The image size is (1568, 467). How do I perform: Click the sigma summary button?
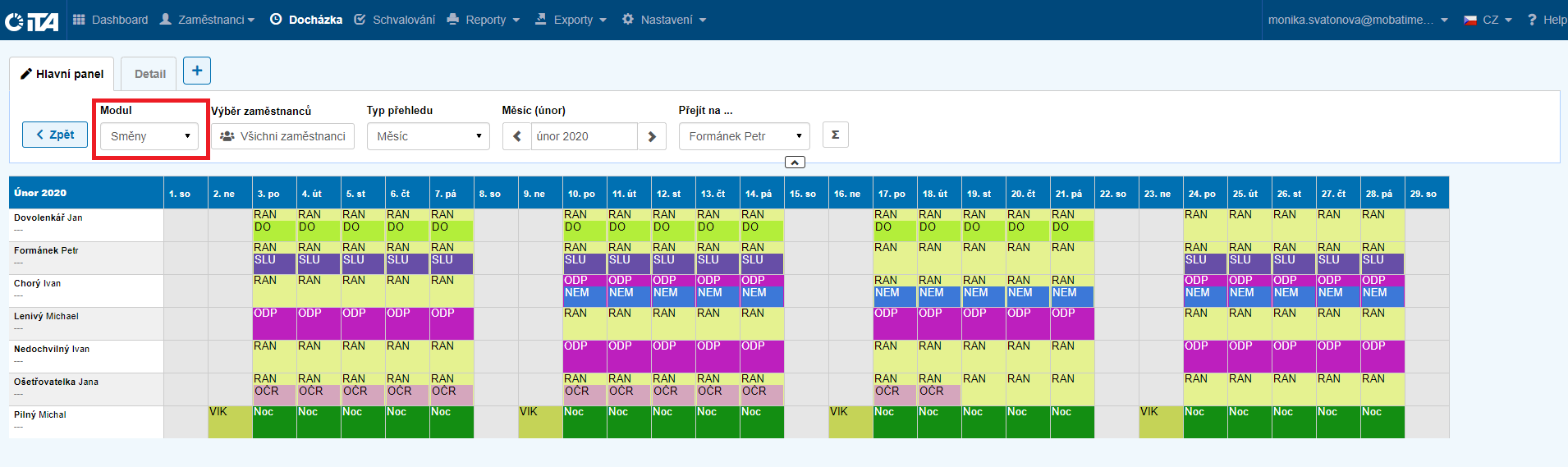835,135
